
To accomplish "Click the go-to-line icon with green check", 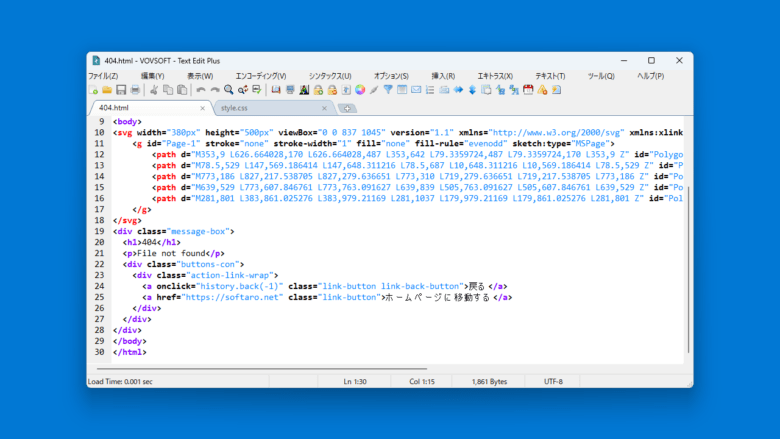I will click(256, 90).
